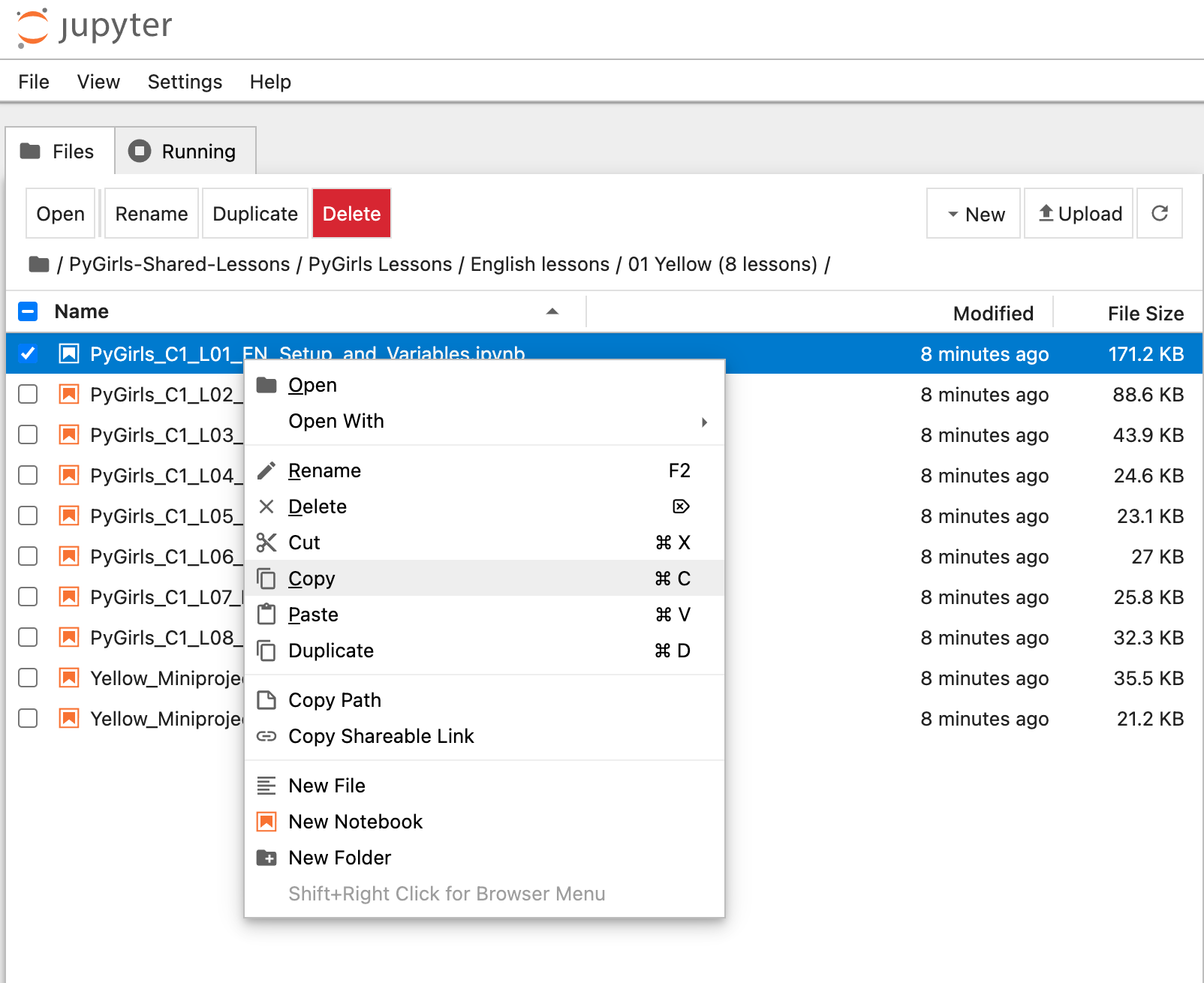Check the 21.2 KB Yellow_Miniproject checkbox
This screenshot has width=1204, height=983.
(x=28, y=718)
